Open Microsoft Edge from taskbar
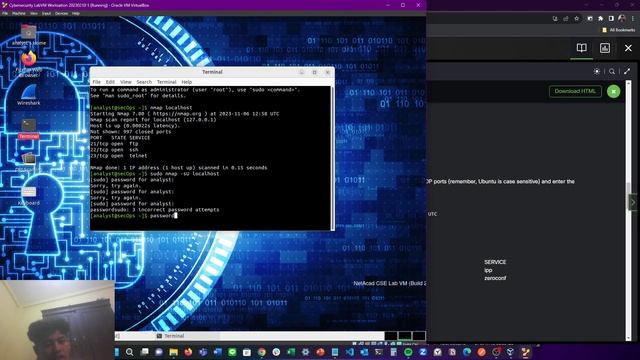Screen dimensions: 640x360 coord(467,352)
